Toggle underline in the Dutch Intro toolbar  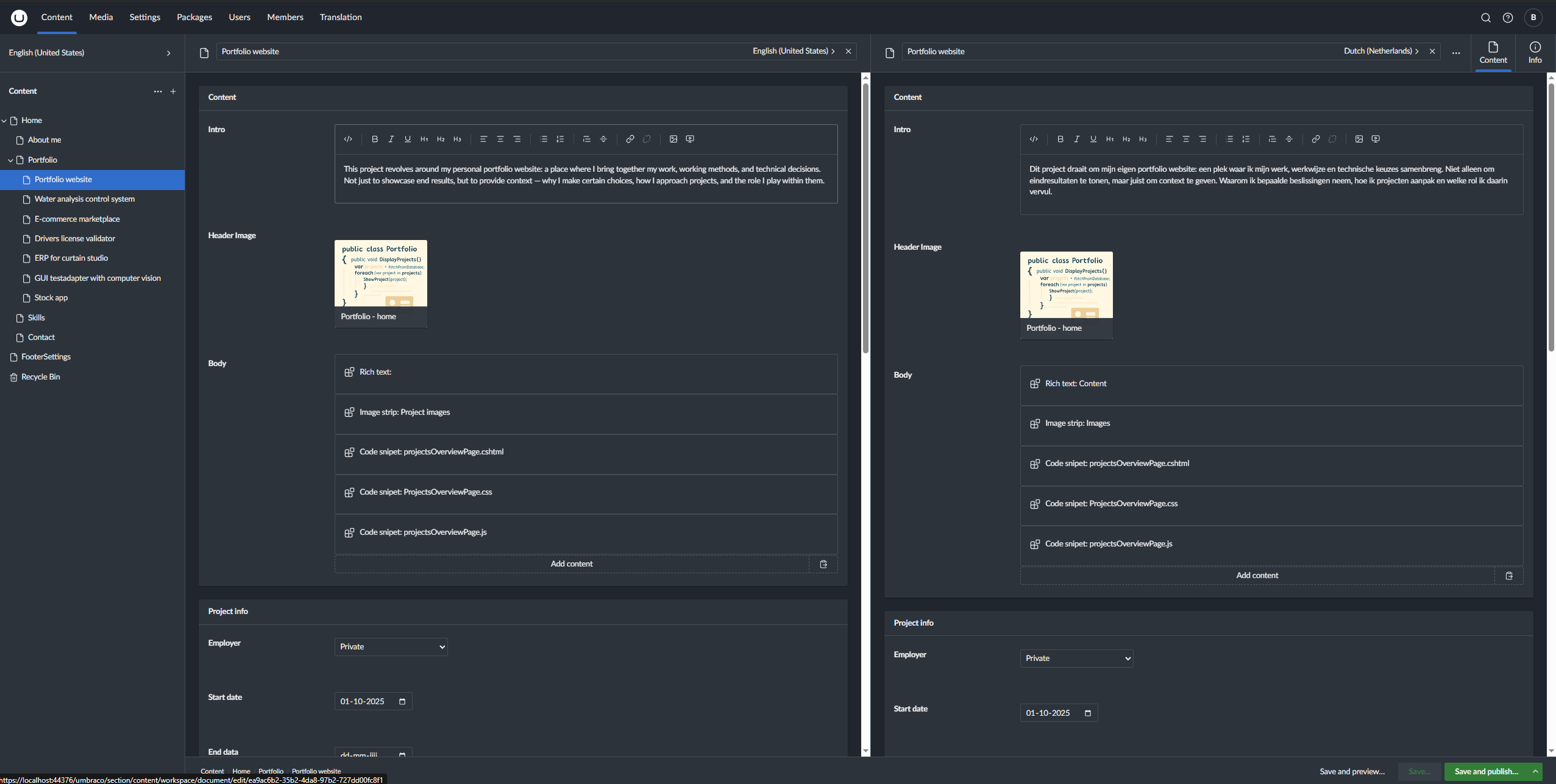pyautogui.click(x=1093, y=139)
